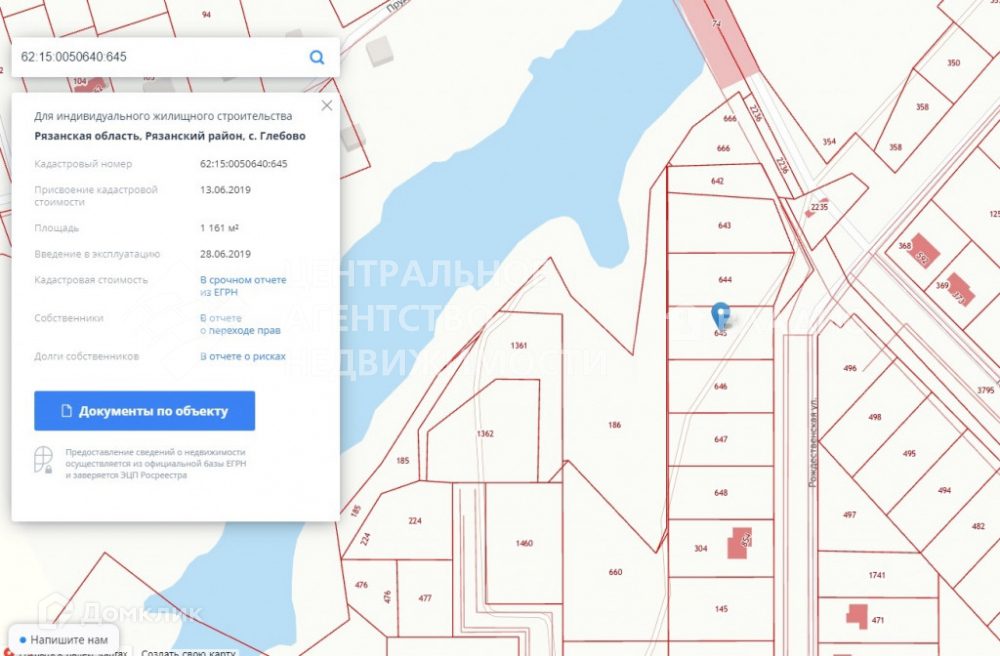Click the area value '1 161 м²'
The width and height of the screenshot is (1000, 656).
219,228
